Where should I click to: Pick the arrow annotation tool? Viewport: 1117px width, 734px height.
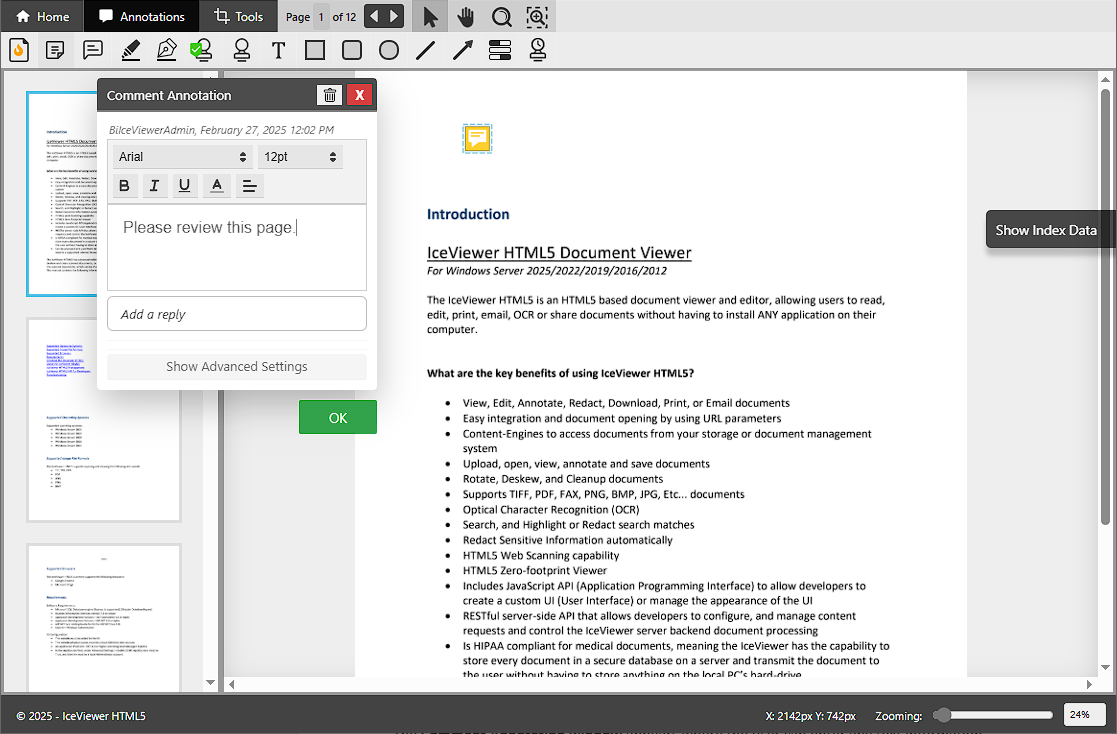[x=462, y=50]
